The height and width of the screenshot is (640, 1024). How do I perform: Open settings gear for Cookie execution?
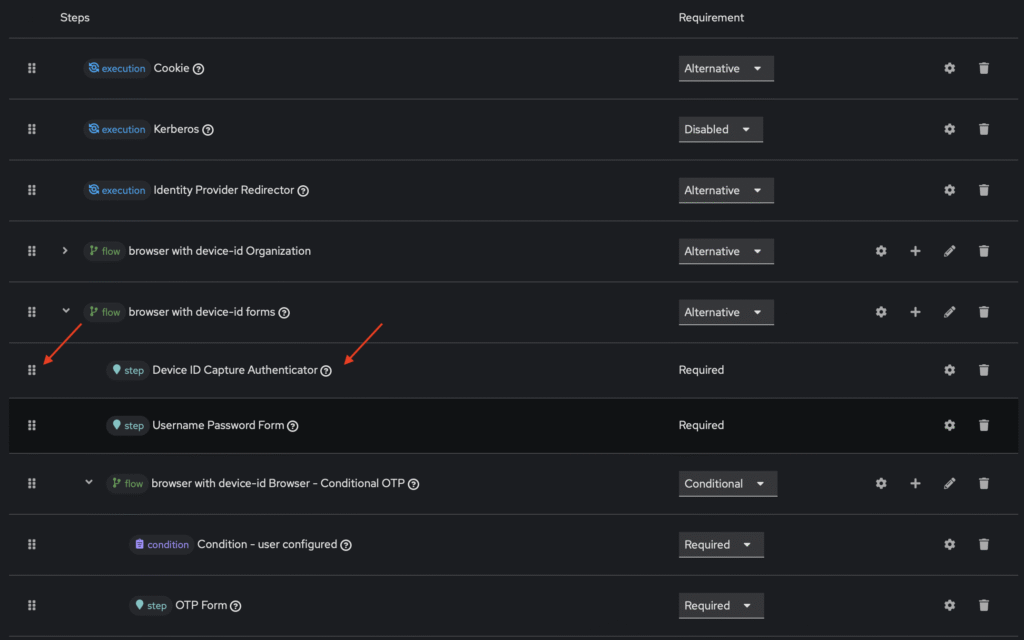(x=949, y=68)
